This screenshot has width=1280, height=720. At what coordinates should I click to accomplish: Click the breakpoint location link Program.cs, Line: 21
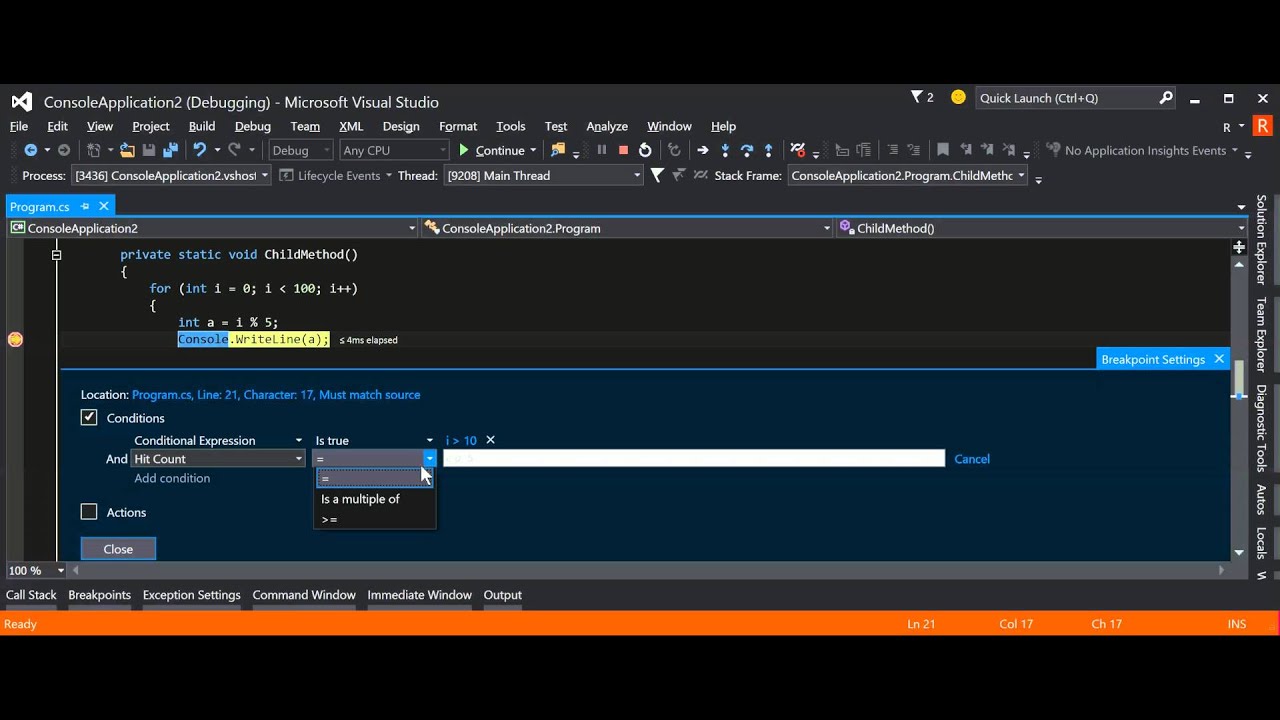click(x=276, y=395)
